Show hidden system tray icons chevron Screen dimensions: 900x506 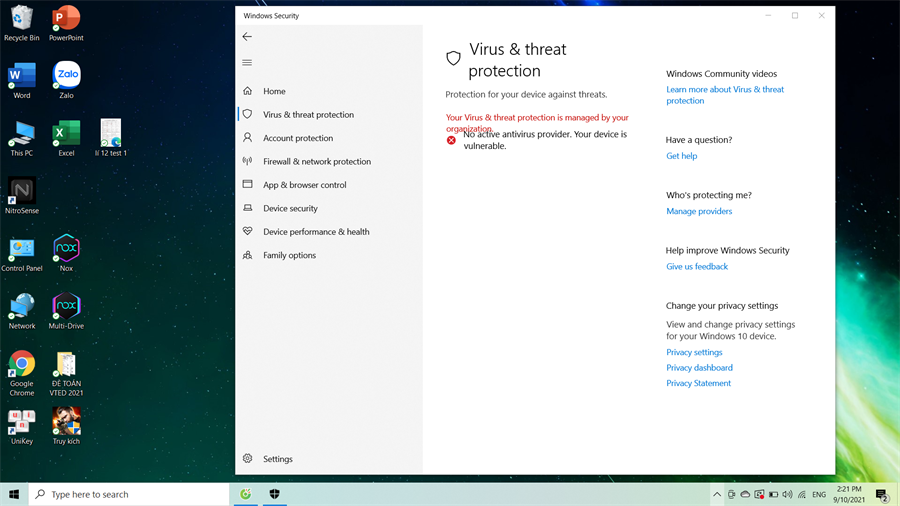click(x=717, y=495)
